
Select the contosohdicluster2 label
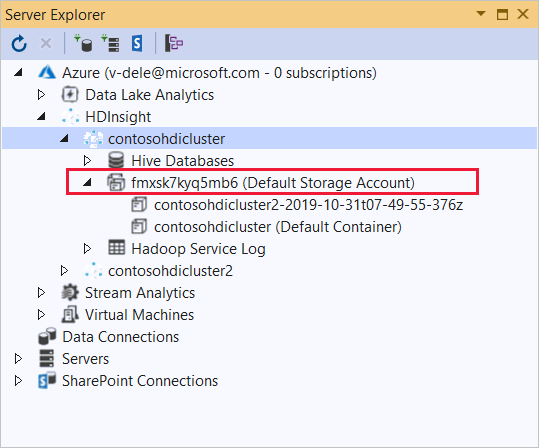tap(170, 271)
